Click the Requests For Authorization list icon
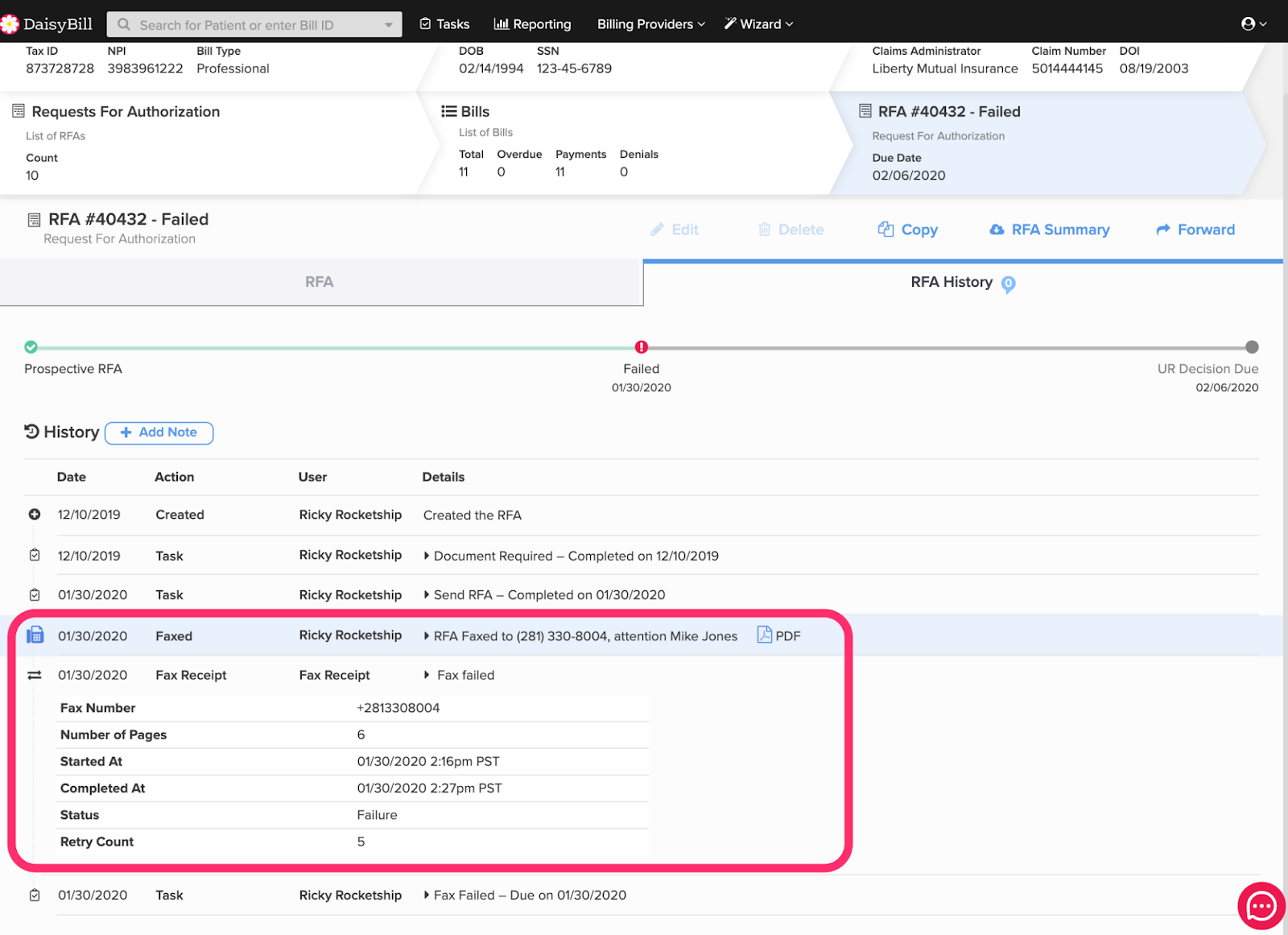Image resolution: width=1288 pixels, height=935 pixels. tap(19, 111)
